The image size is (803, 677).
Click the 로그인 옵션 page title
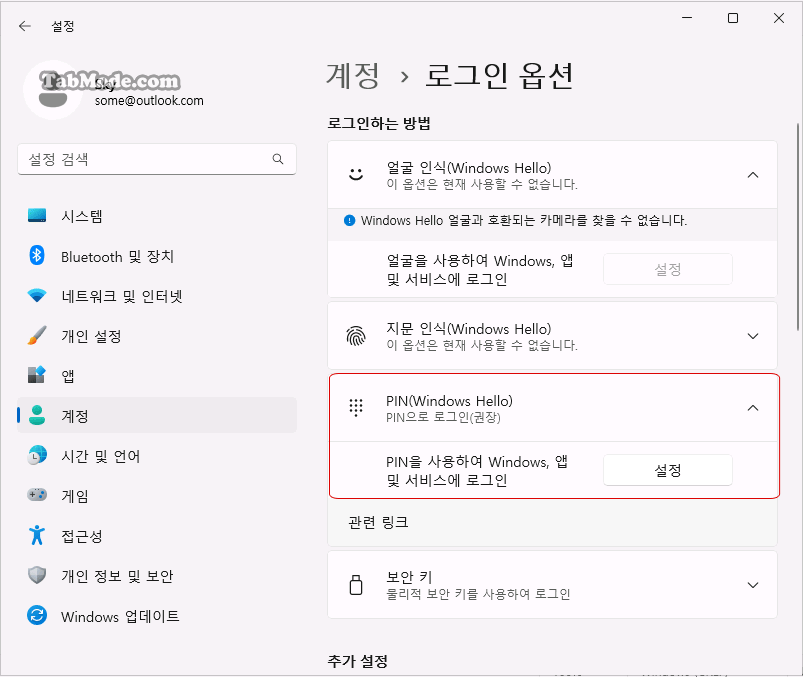[499, 76]
